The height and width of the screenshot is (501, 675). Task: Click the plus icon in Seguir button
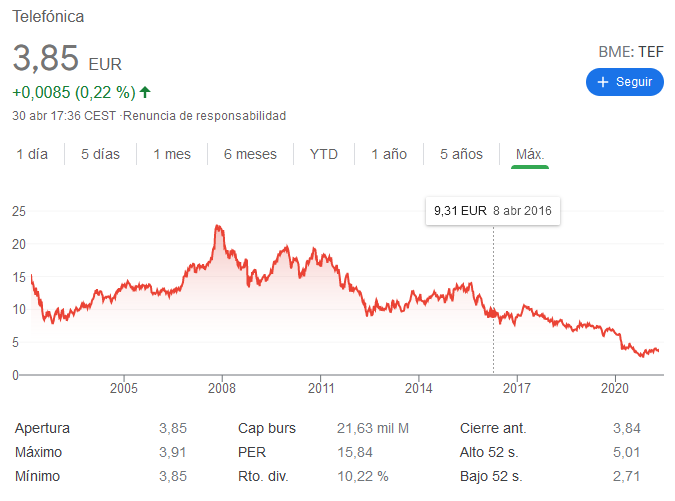603,82
